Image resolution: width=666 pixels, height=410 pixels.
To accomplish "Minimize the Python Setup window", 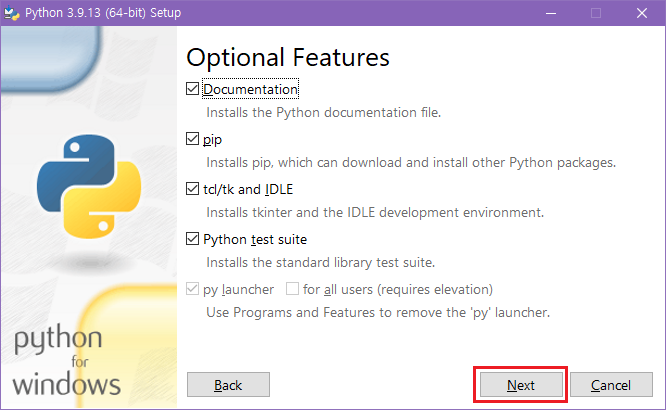I will tap(551, 13).
